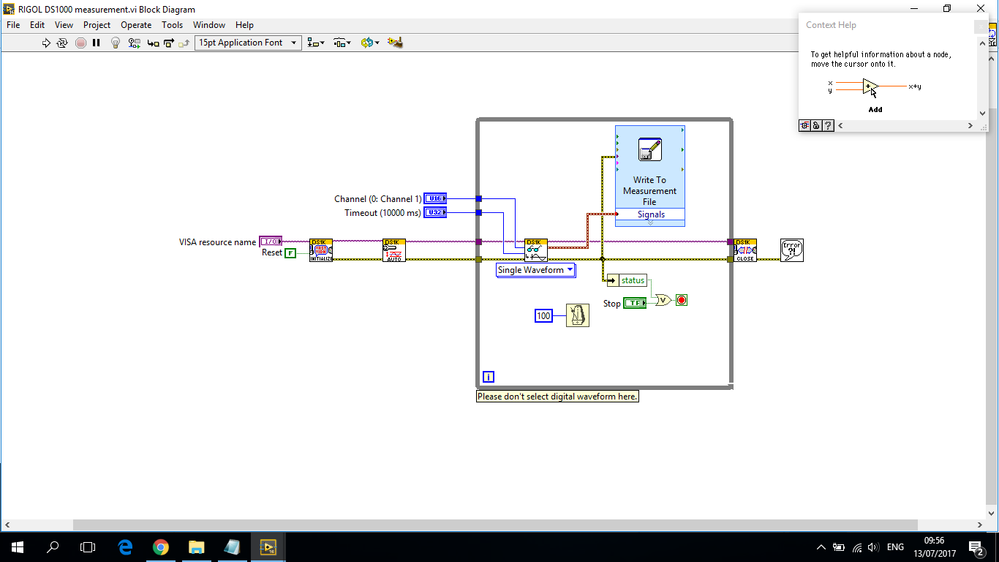Click Context Help scroll down arrow

point(982,113)
